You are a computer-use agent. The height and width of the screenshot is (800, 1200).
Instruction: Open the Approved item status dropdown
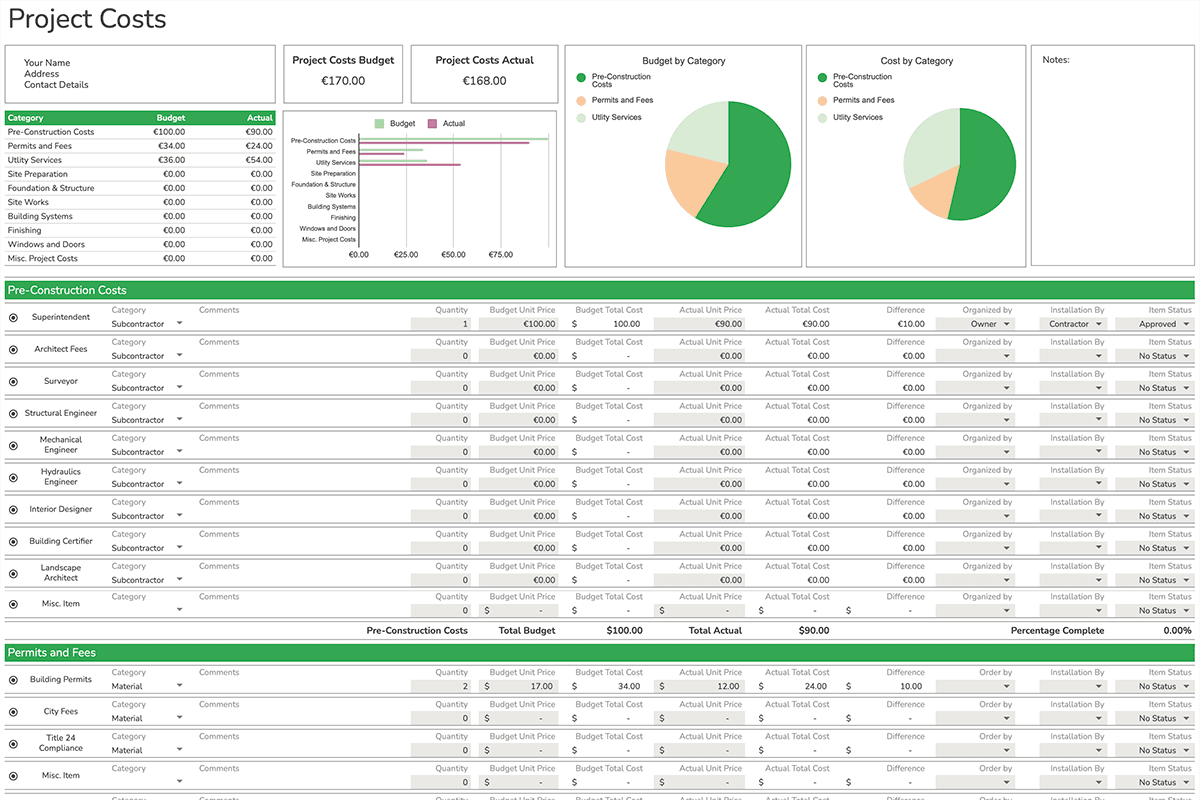coord(1155,324)
